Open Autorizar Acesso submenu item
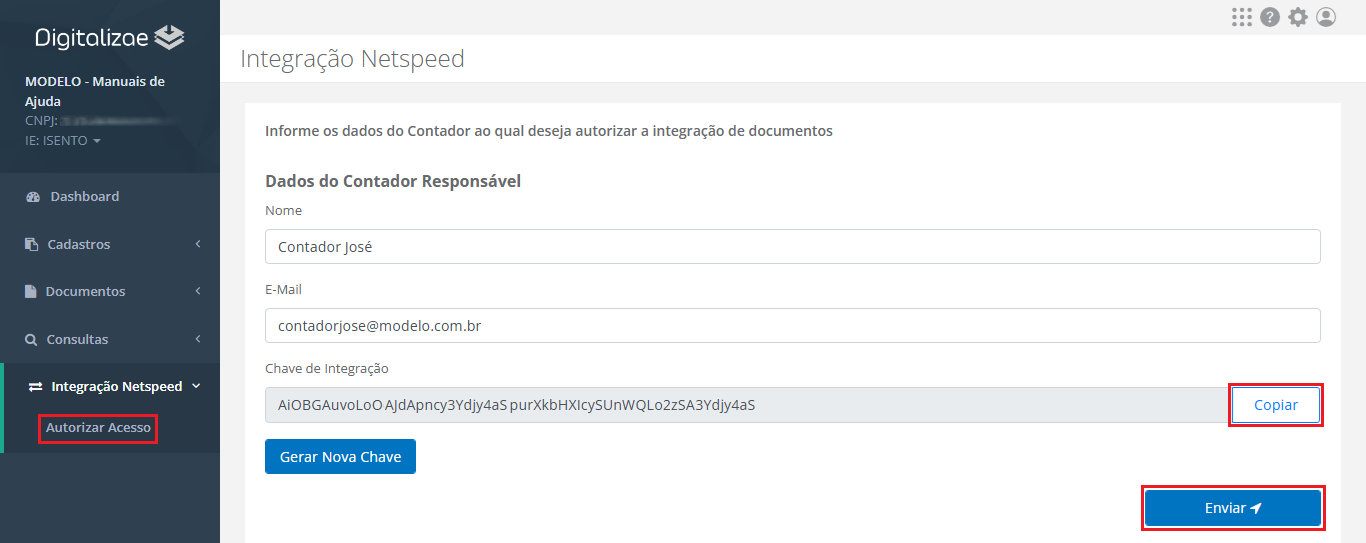This screenshot has height=543, width=1366. coord(98,428)
